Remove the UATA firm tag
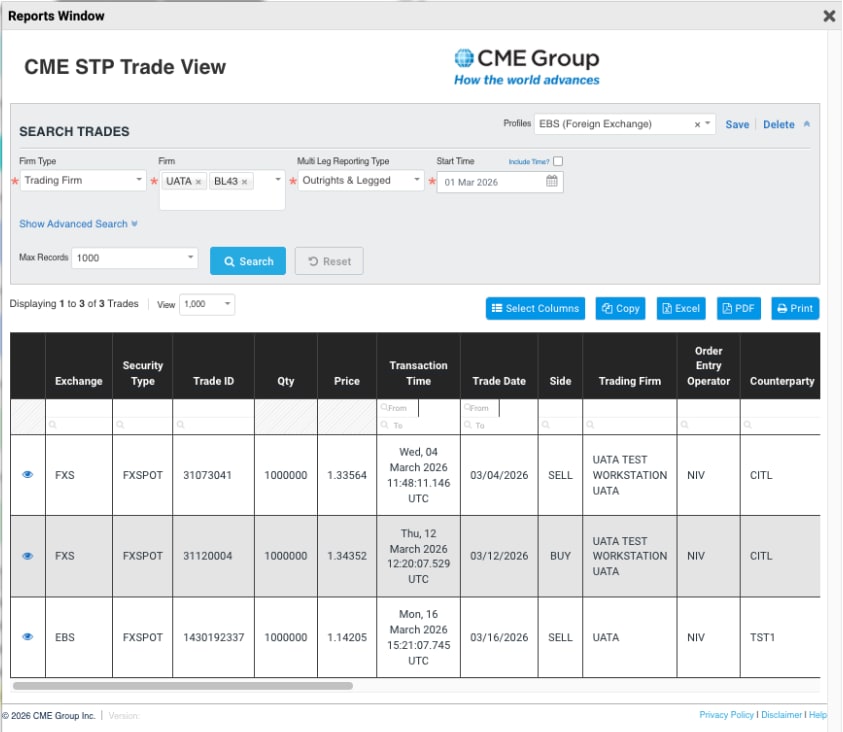Screen dimensions: 843x732 (198, 182)
